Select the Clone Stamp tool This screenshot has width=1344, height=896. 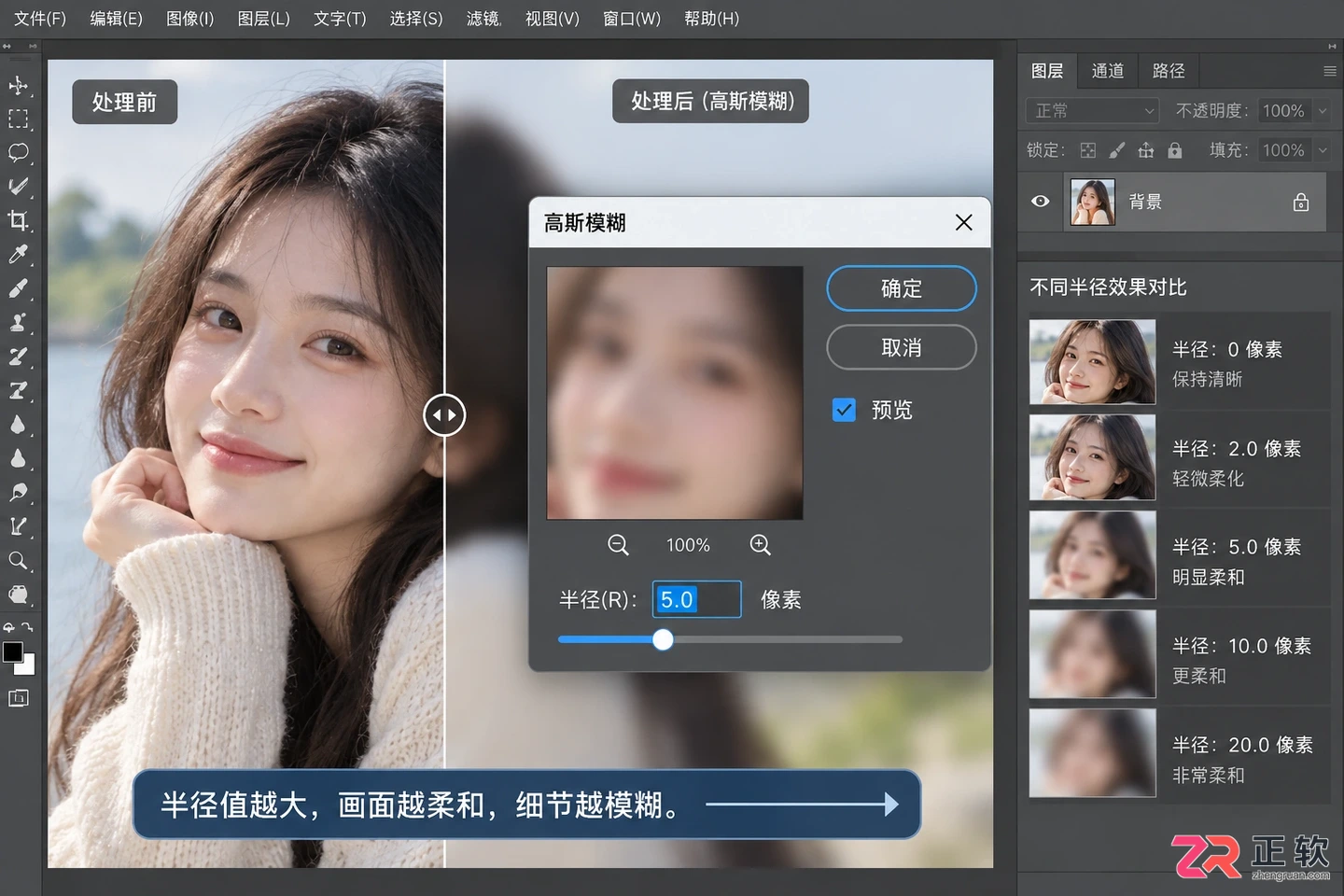[x=18, y=322]
